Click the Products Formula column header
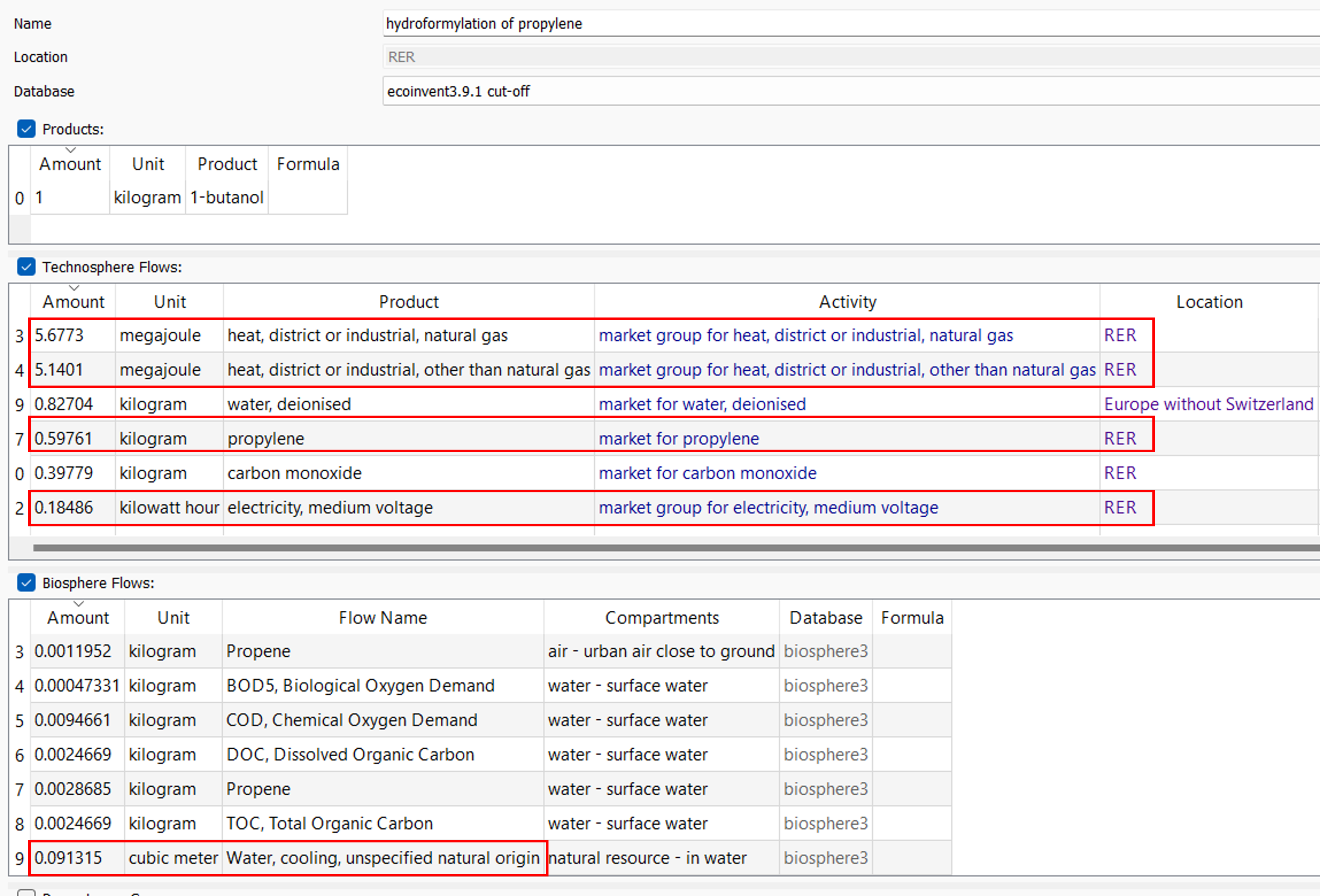Screen dimensions: 1320x896 (308, 164)
